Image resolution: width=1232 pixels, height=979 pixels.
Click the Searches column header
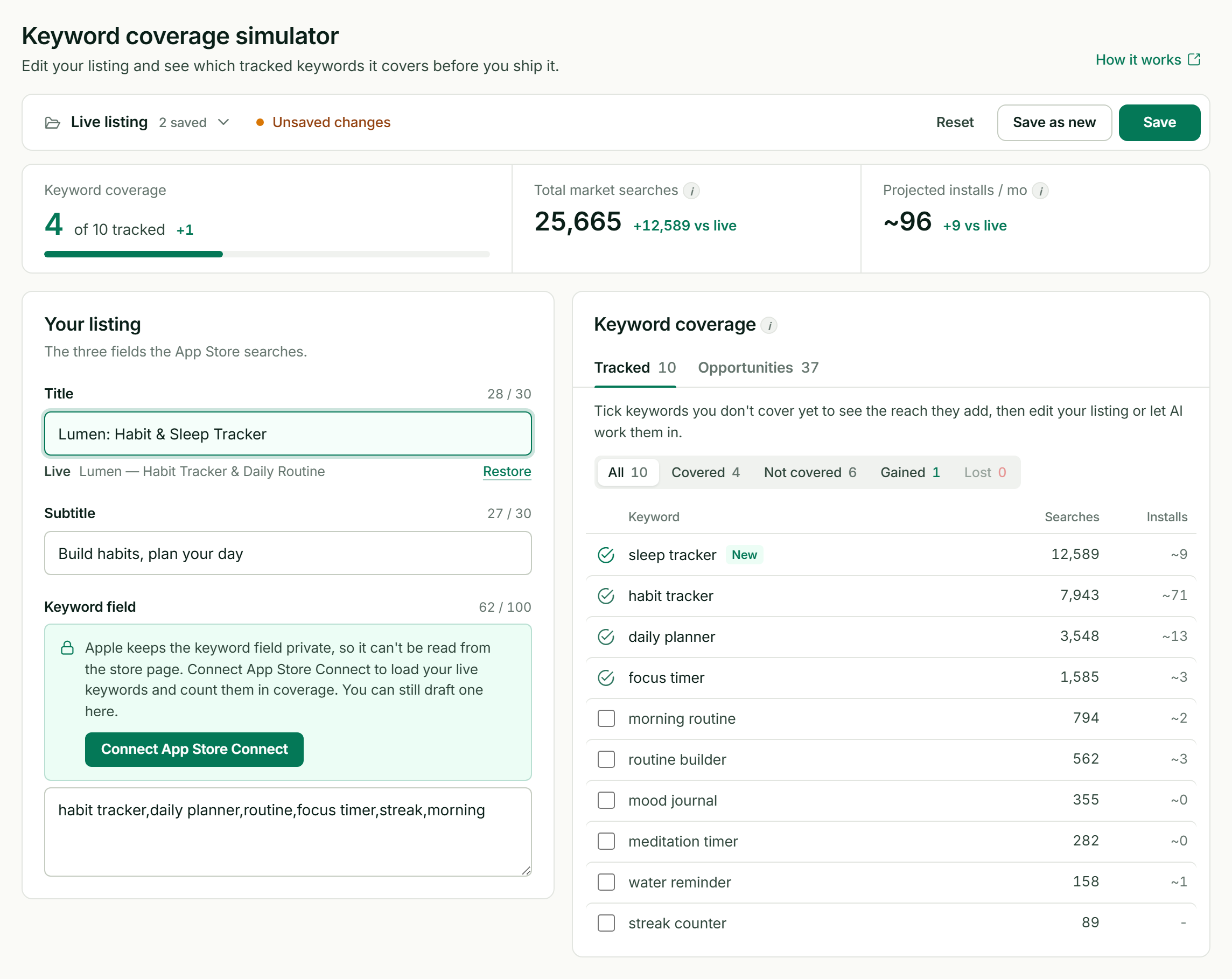(x=1072, y=516)
